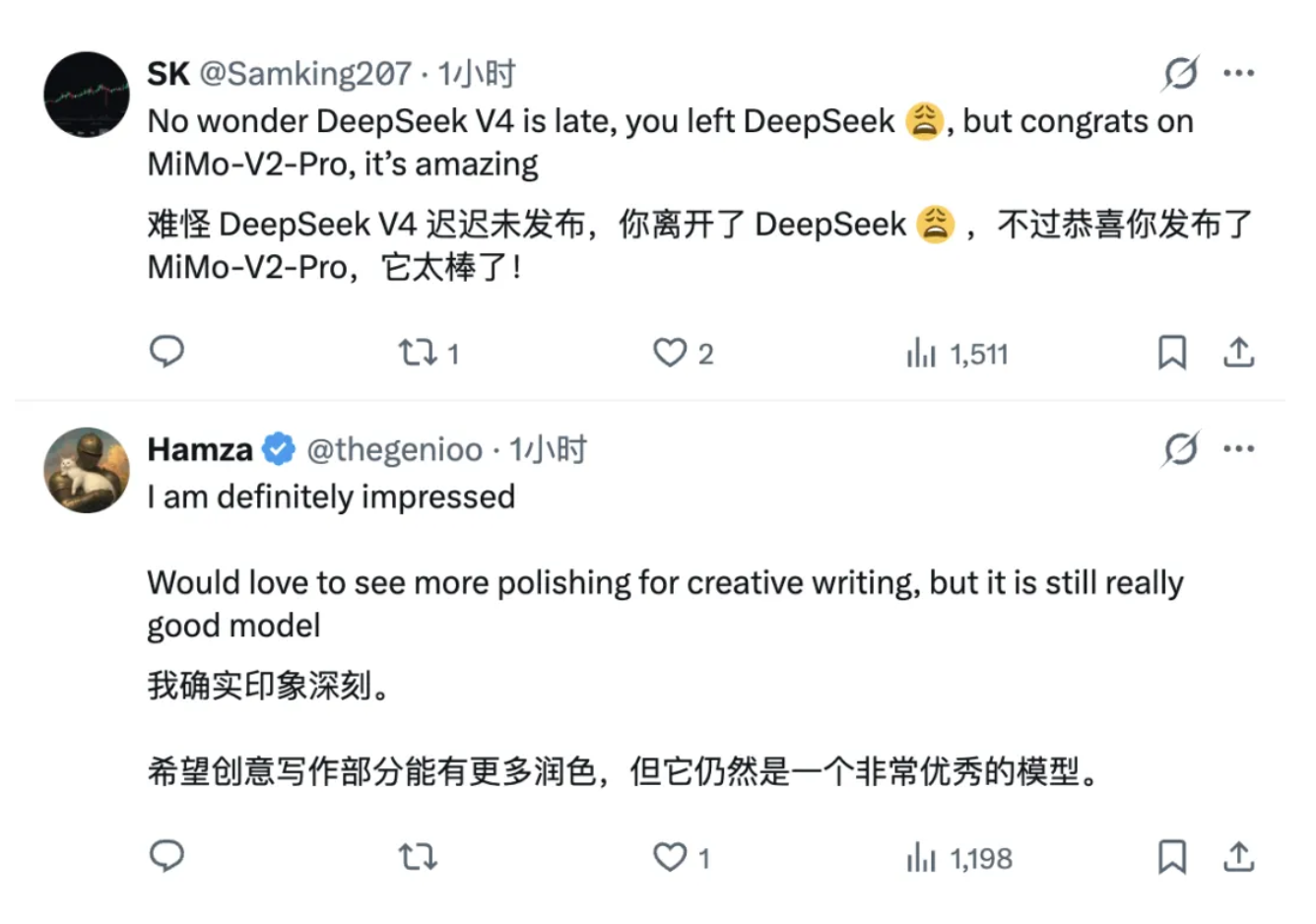1316x924 pixels.
Task: Click the share icon on Hamza's tweet
Action: point(1239,857)
